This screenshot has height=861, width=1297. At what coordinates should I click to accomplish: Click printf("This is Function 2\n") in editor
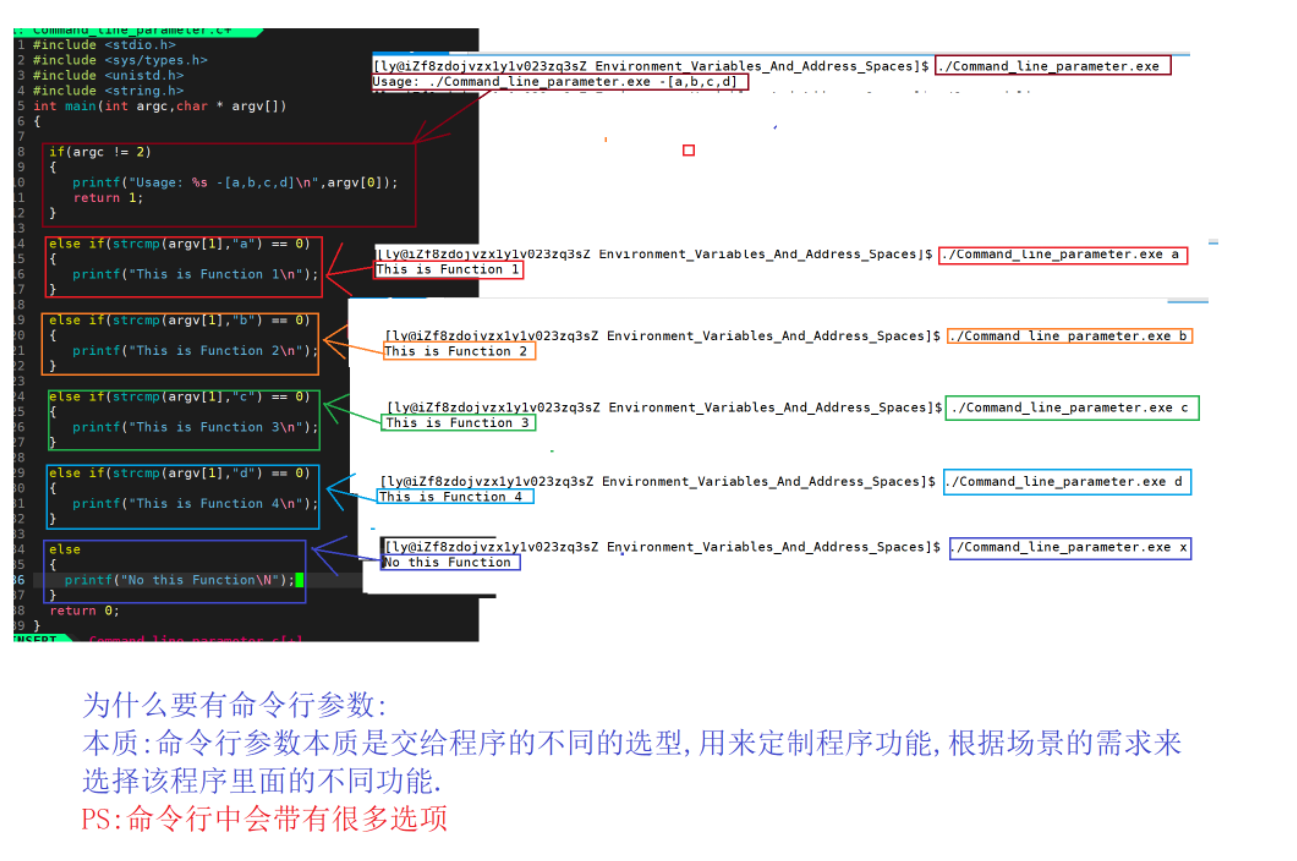pos(196,351)
